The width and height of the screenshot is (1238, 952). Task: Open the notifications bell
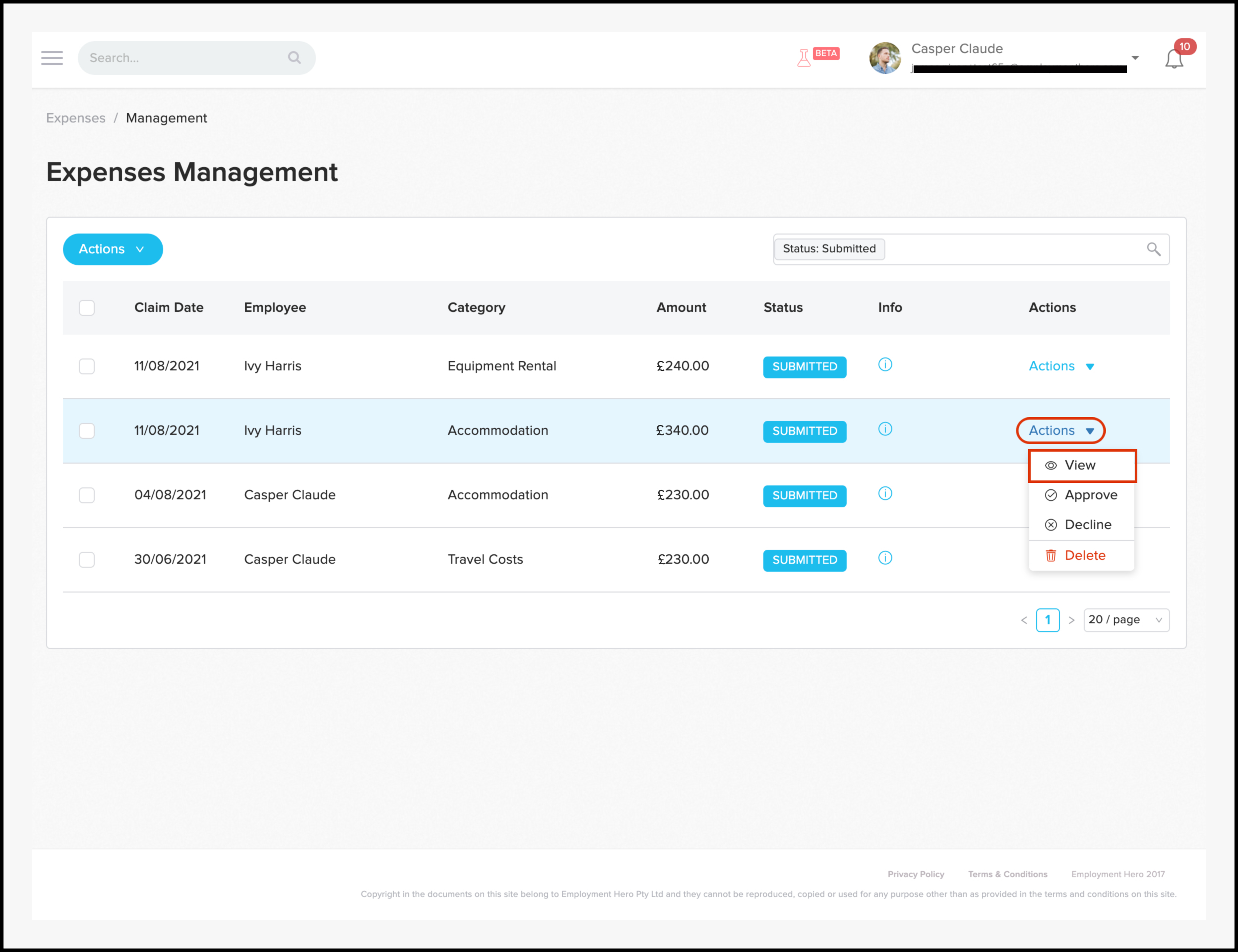pyautogui.click(x=1174, y=59)
